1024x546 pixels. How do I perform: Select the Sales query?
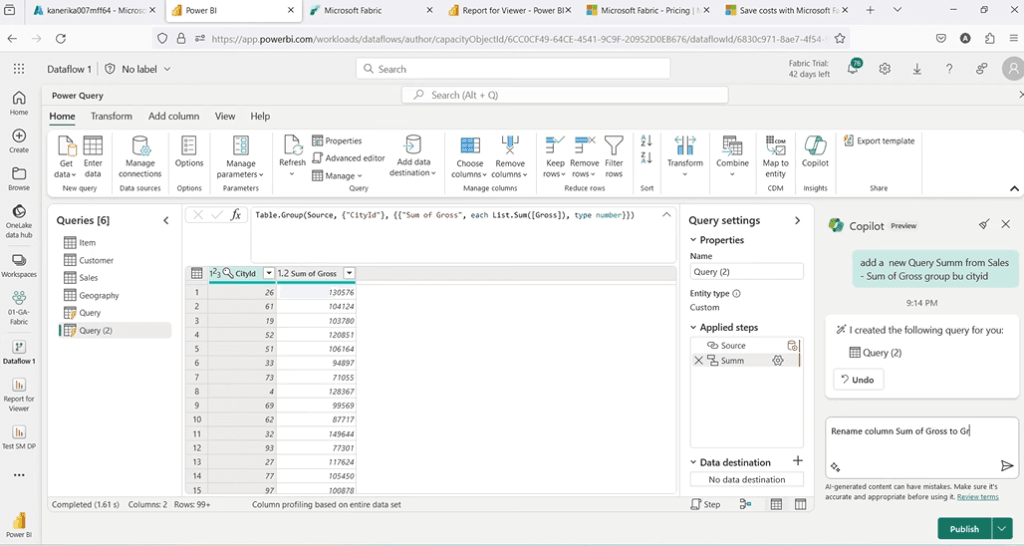pos(88,278)
